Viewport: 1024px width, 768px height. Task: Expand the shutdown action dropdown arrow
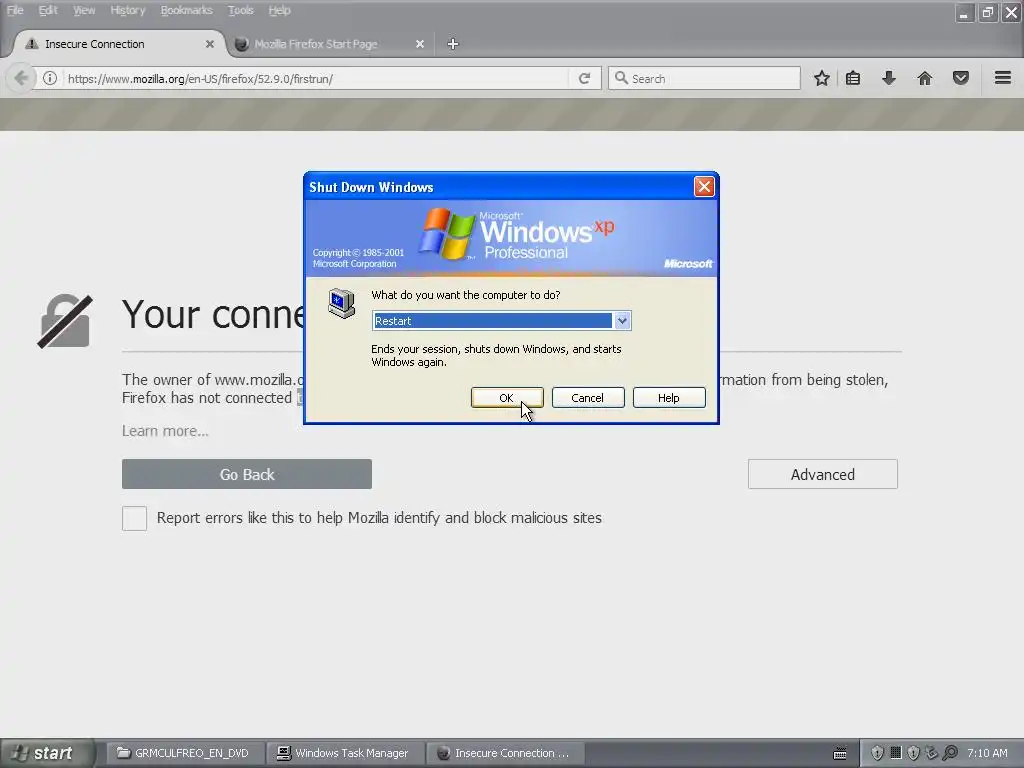pos(622,321)
